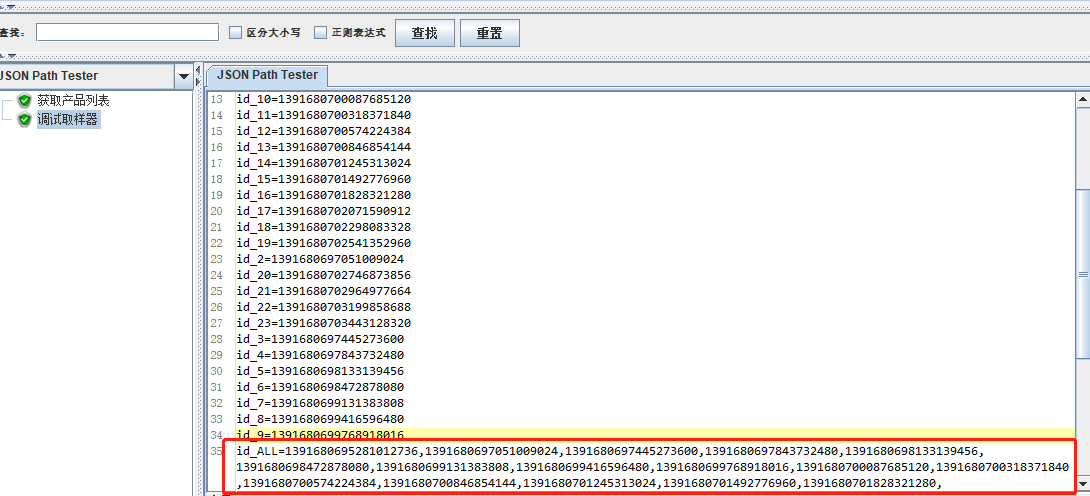Click line id_7=1391680699131383808
The width and height of the screenshot is (1090, 496).
click(320, 403)
